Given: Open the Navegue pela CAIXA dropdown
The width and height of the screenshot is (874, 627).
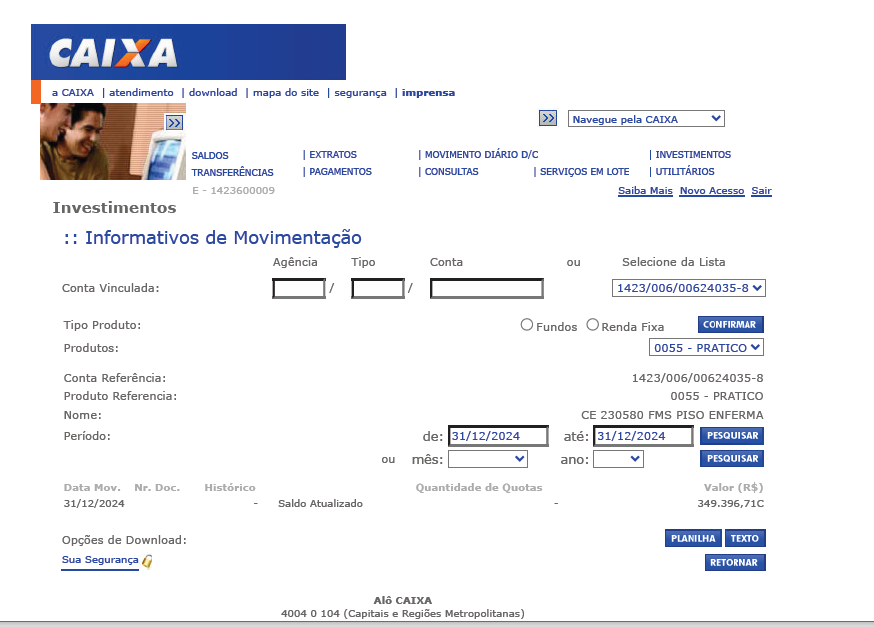Looking at the screenshot, I should [646, 119].
